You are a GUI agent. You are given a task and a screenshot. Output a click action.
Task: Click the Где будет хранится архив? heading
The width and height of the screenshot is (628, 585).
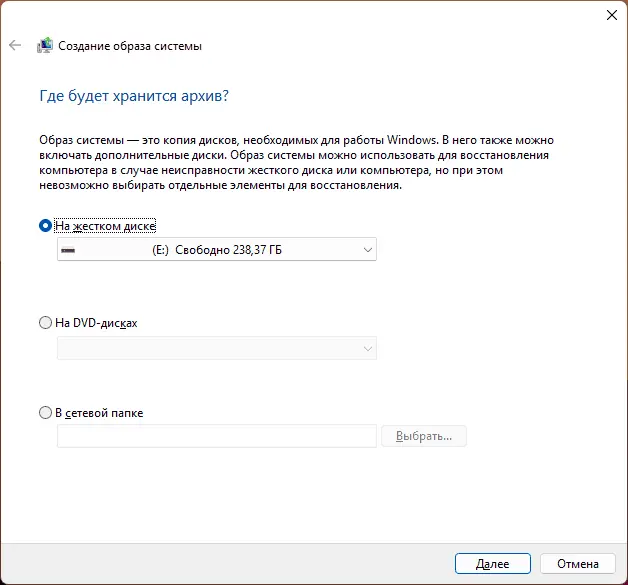pos(134,96)
